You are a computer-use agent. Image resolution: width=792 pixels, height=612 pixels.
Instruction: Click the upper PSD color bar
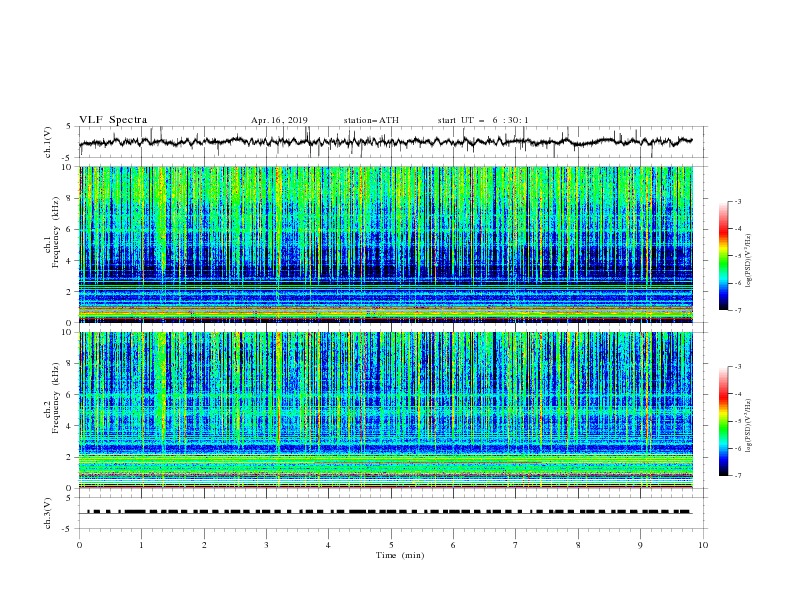point(724,256)
